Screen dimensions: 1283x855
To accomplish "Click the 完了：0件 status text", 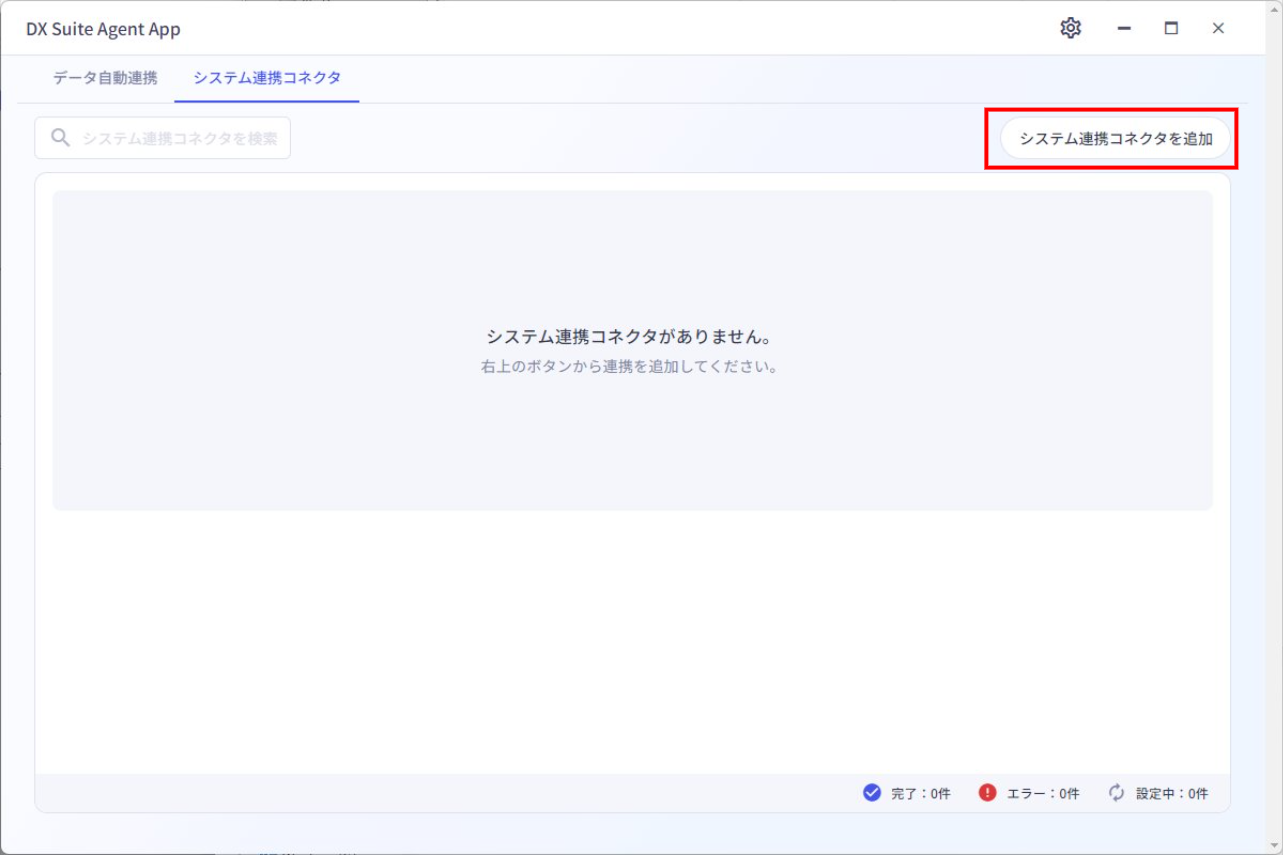I will coord(920,794).
